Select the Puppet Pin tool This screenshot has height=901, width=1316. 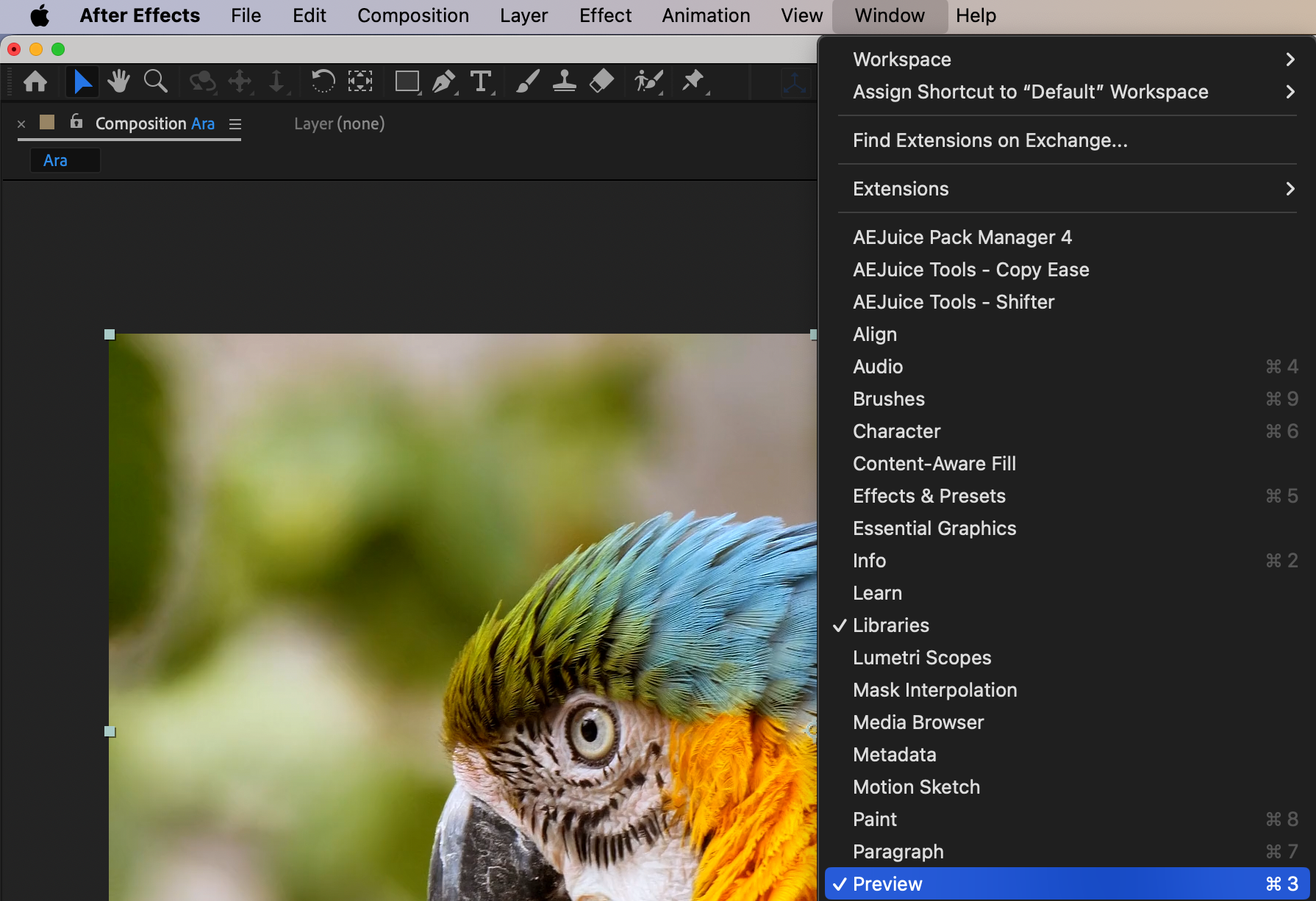click(x=693, y=82)
